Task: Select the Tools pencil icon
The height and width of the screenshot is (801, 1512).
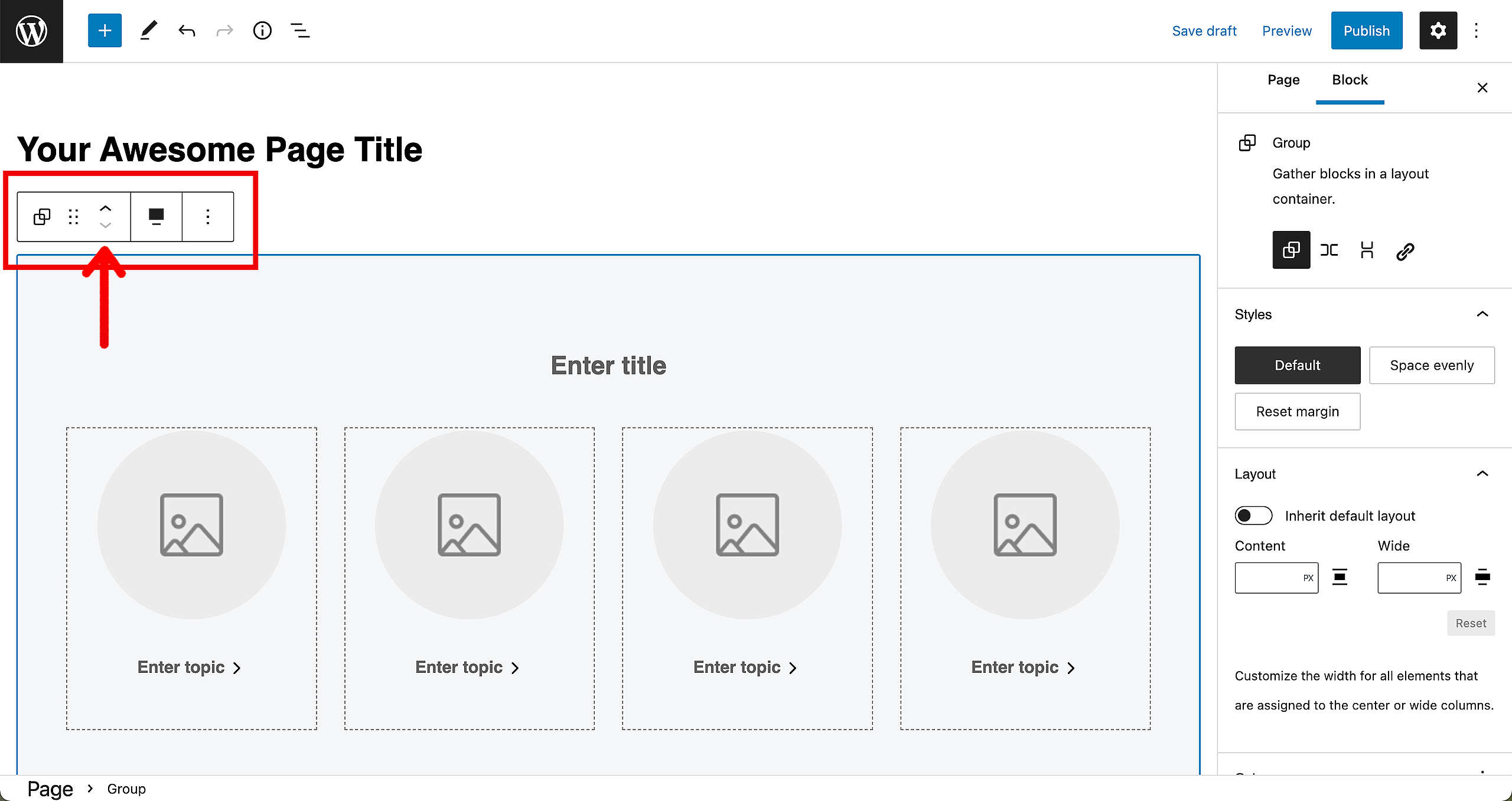Action: pyautogui.click(x=148, y=31)
